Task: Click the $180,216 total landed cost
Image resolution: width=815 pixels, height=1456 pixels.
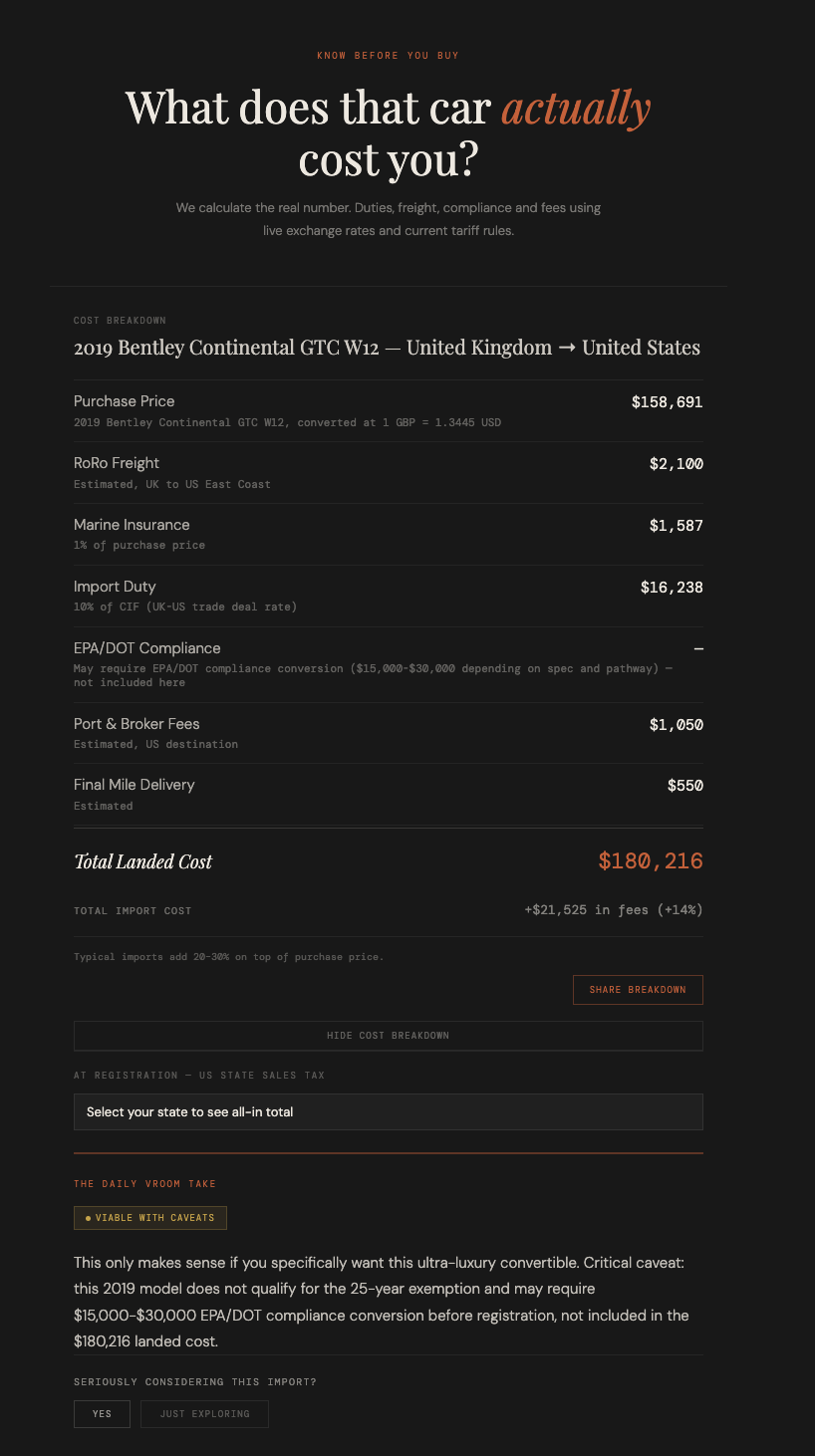Action: (650, 861)
